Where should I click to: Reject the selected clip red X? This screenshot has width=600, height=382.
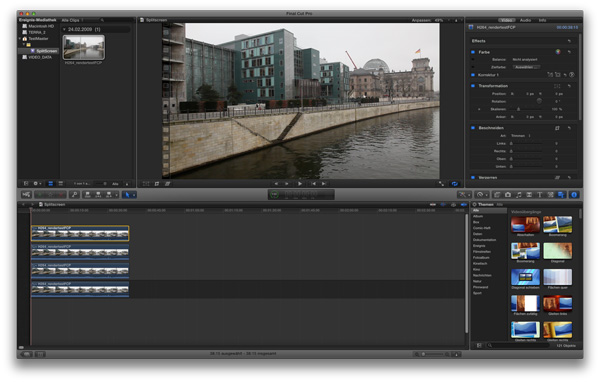[x=60, y=195]
